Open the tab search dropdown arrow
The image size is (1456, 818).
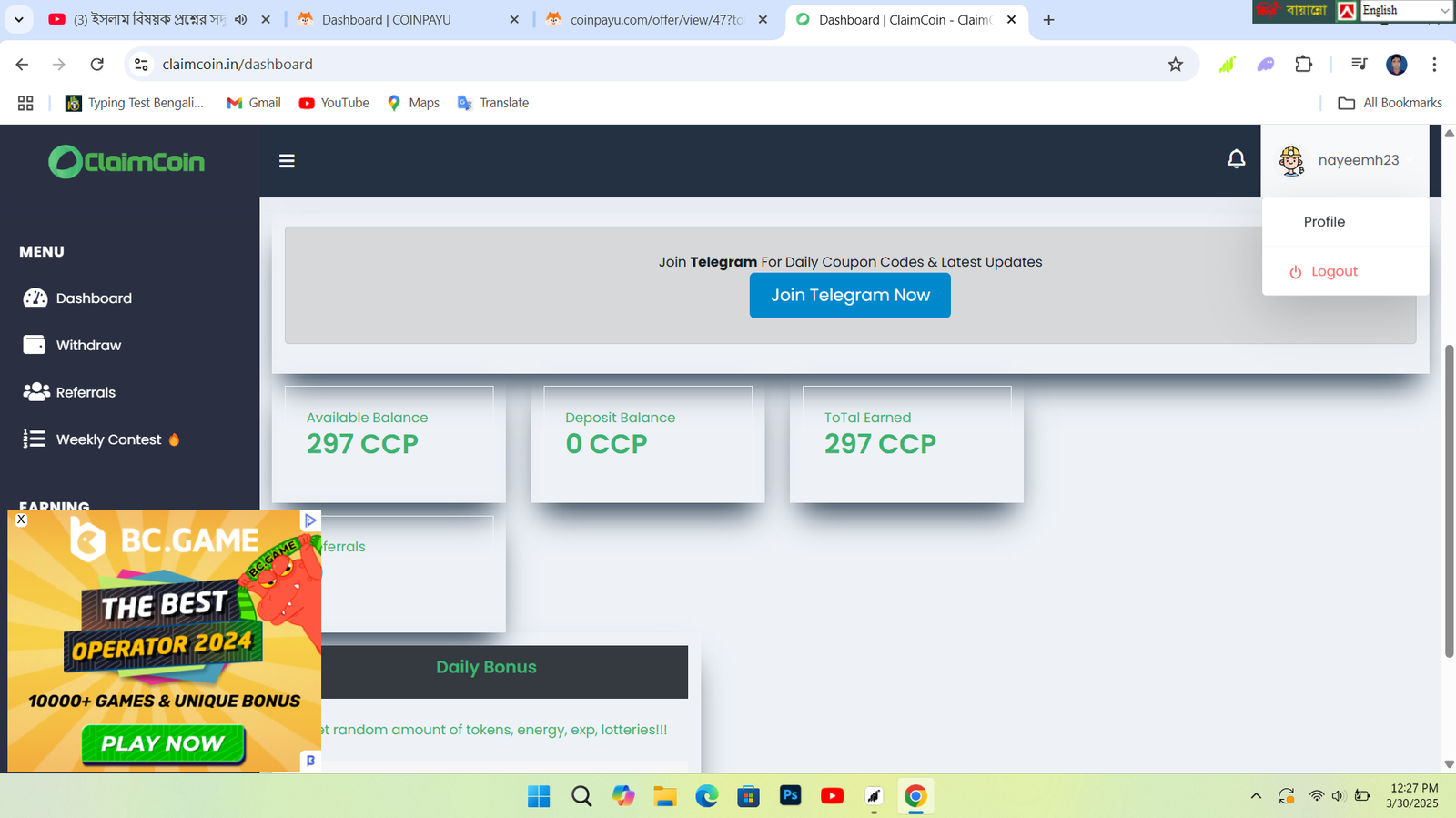[x=18, y=19]
